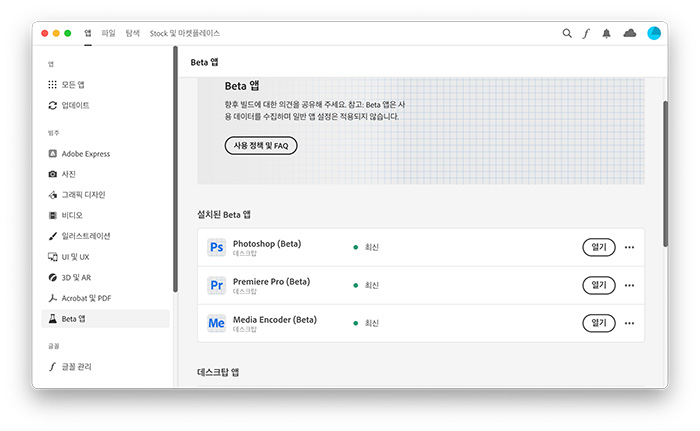
Task: Click 열기 button for Photoshop (Beta)
Action: [599, 247]
